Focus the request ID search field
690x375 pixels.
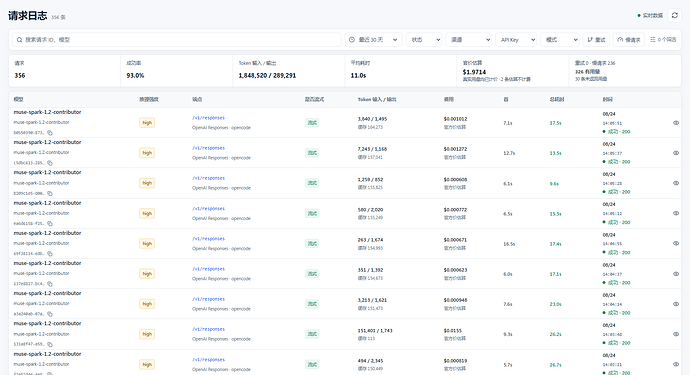177,40
